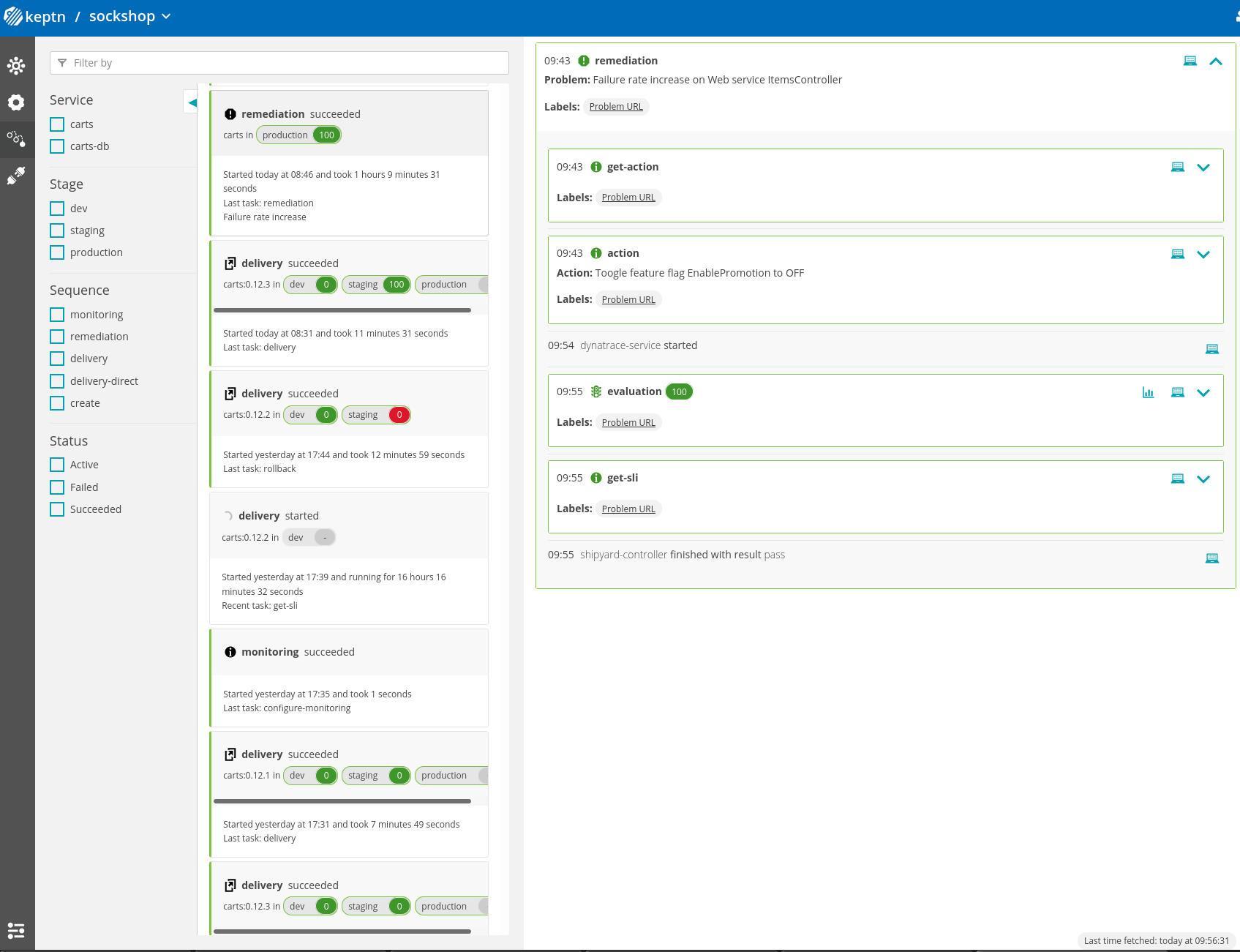The image size is (1240, 952).
Task: Show payload for dynatrace-service started event
Action: tap(1212, 349)
